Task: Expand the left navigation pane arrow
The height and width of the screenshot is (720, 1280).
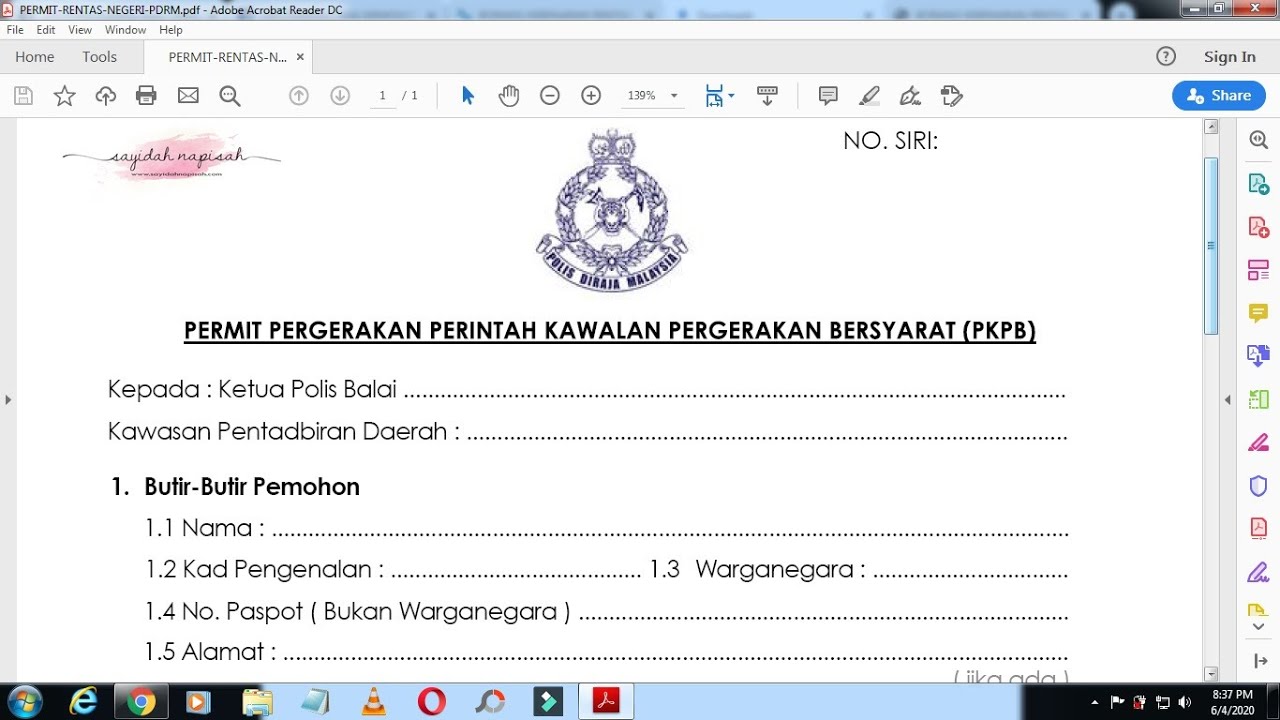Action: 8,400
